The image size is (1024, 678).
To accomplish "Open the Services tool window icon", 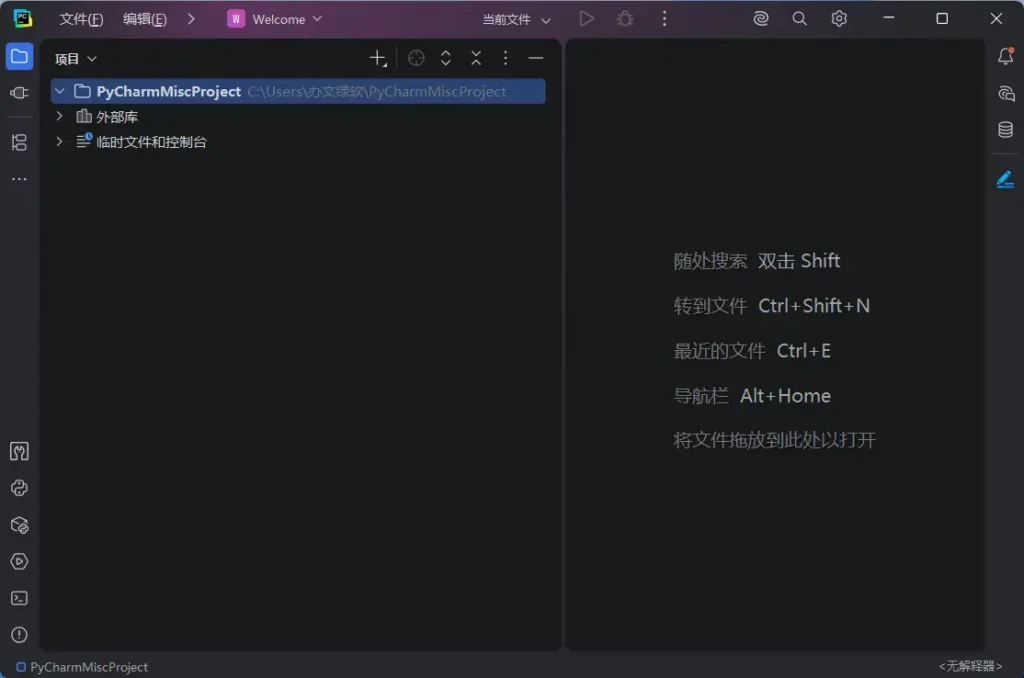I will pos(19,562).
